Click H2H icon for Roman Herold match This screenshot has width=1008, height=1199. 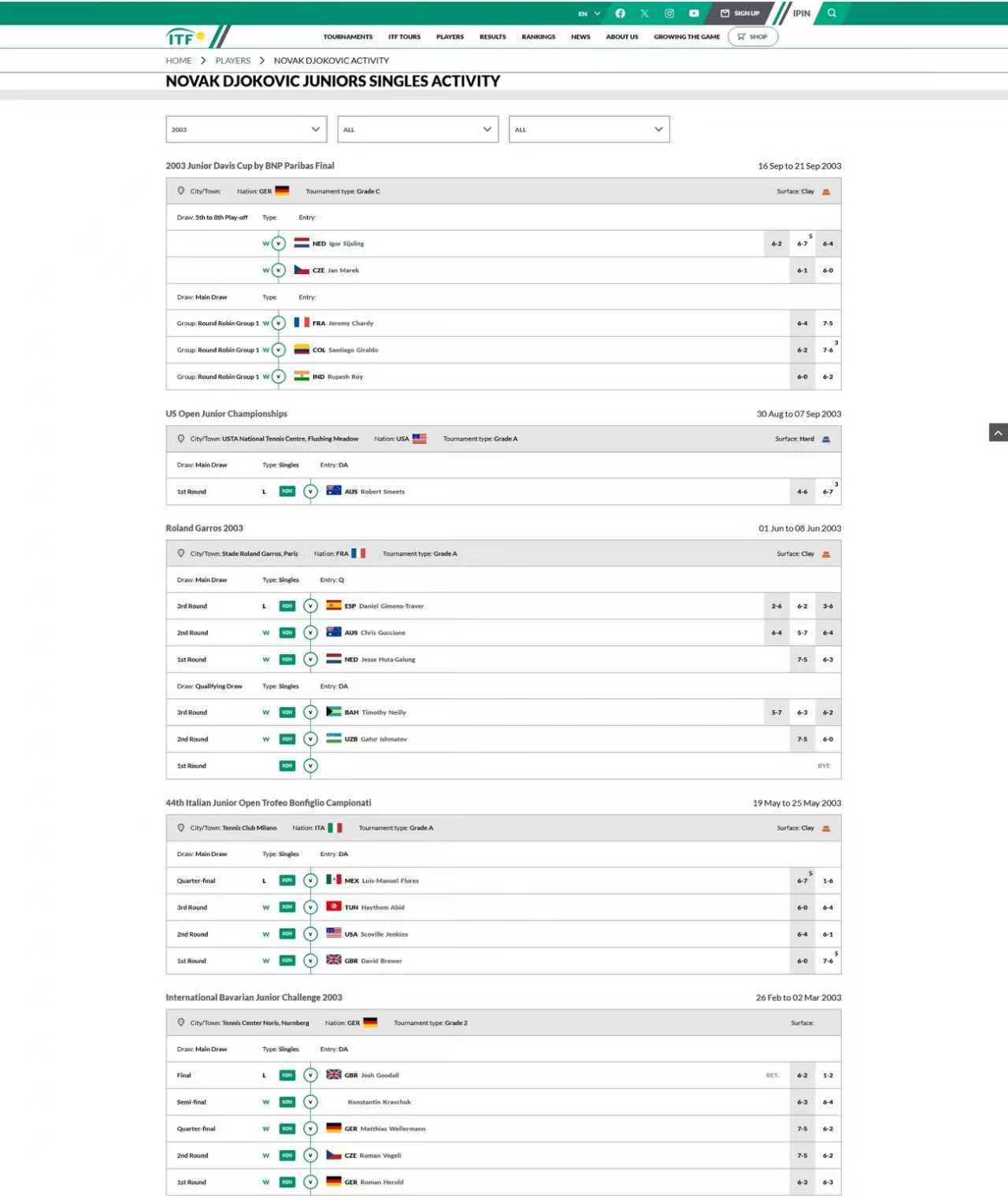287,1182
